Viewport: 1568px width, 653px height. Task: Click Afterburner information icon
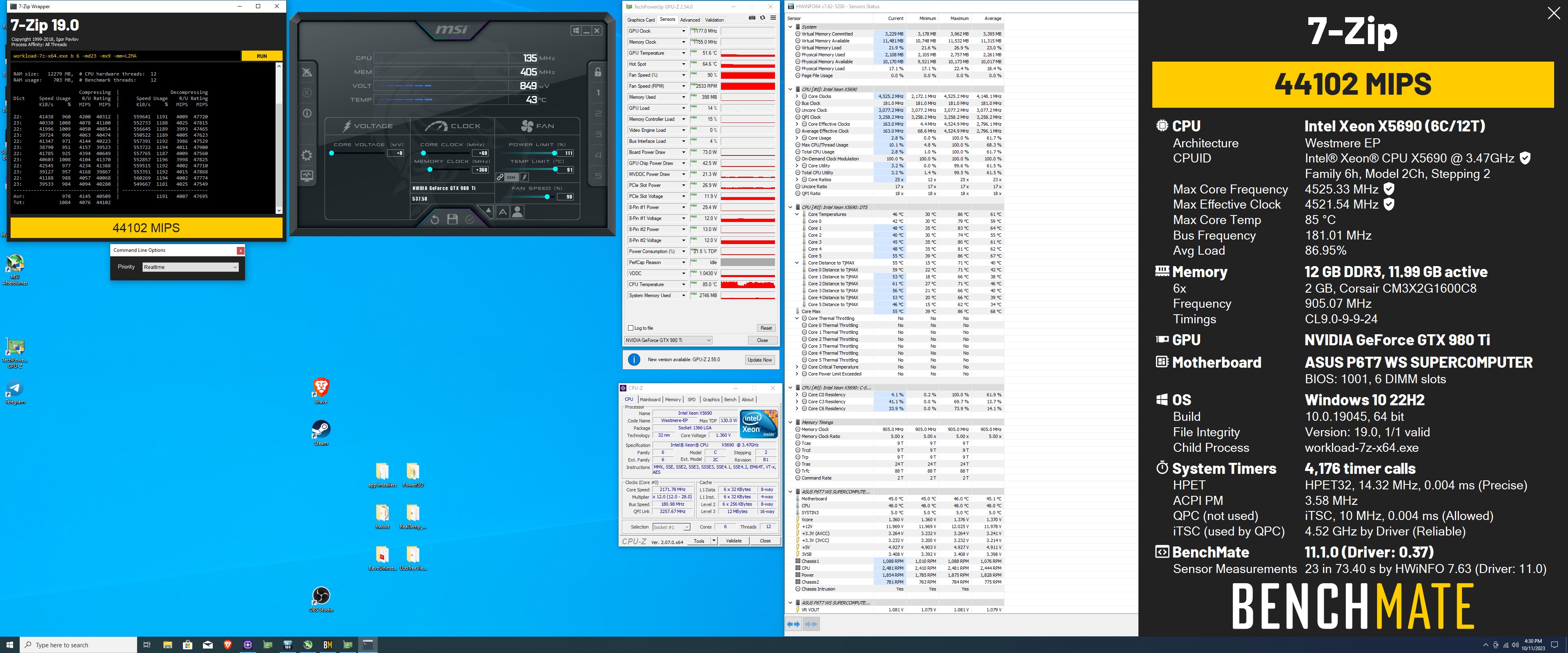tap(307, 113)
